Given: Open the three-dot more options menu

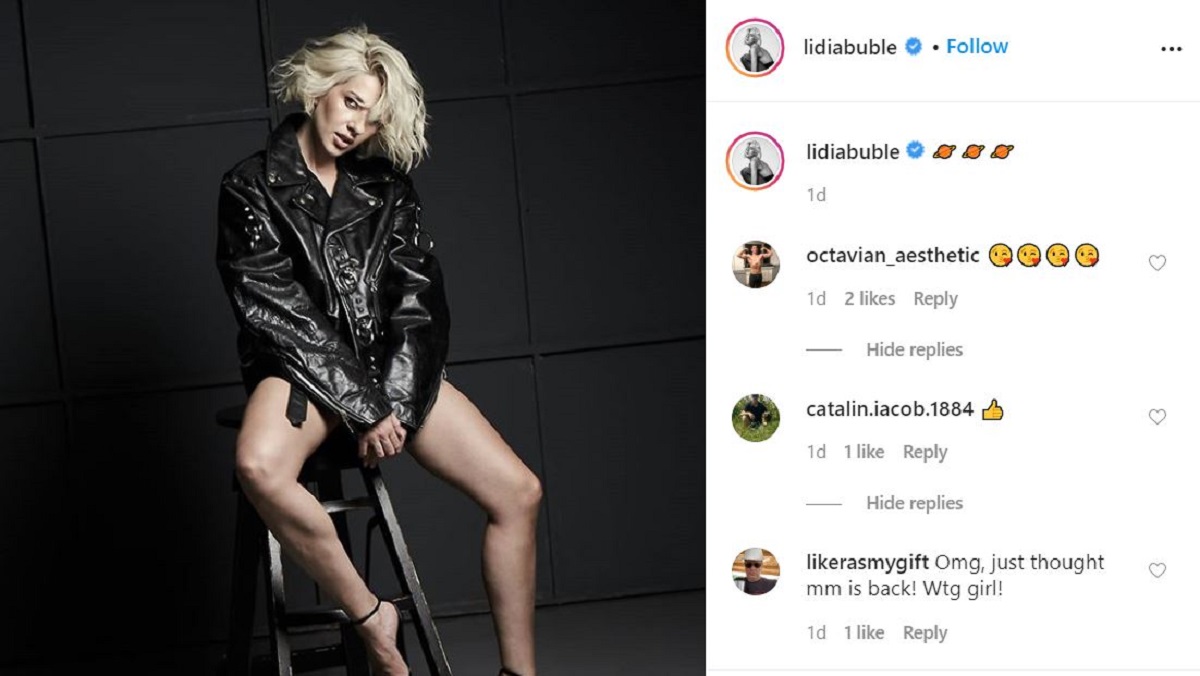Looking at the screenshot, I should pyautogui.click(x=1171, y=48).
